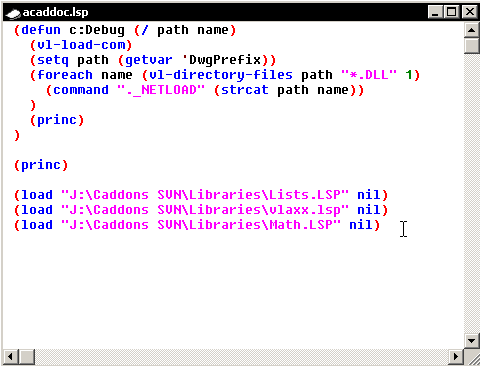Place cursor on vl-load-com
This screenshot has height=366, width=480.
coord(81,45)
